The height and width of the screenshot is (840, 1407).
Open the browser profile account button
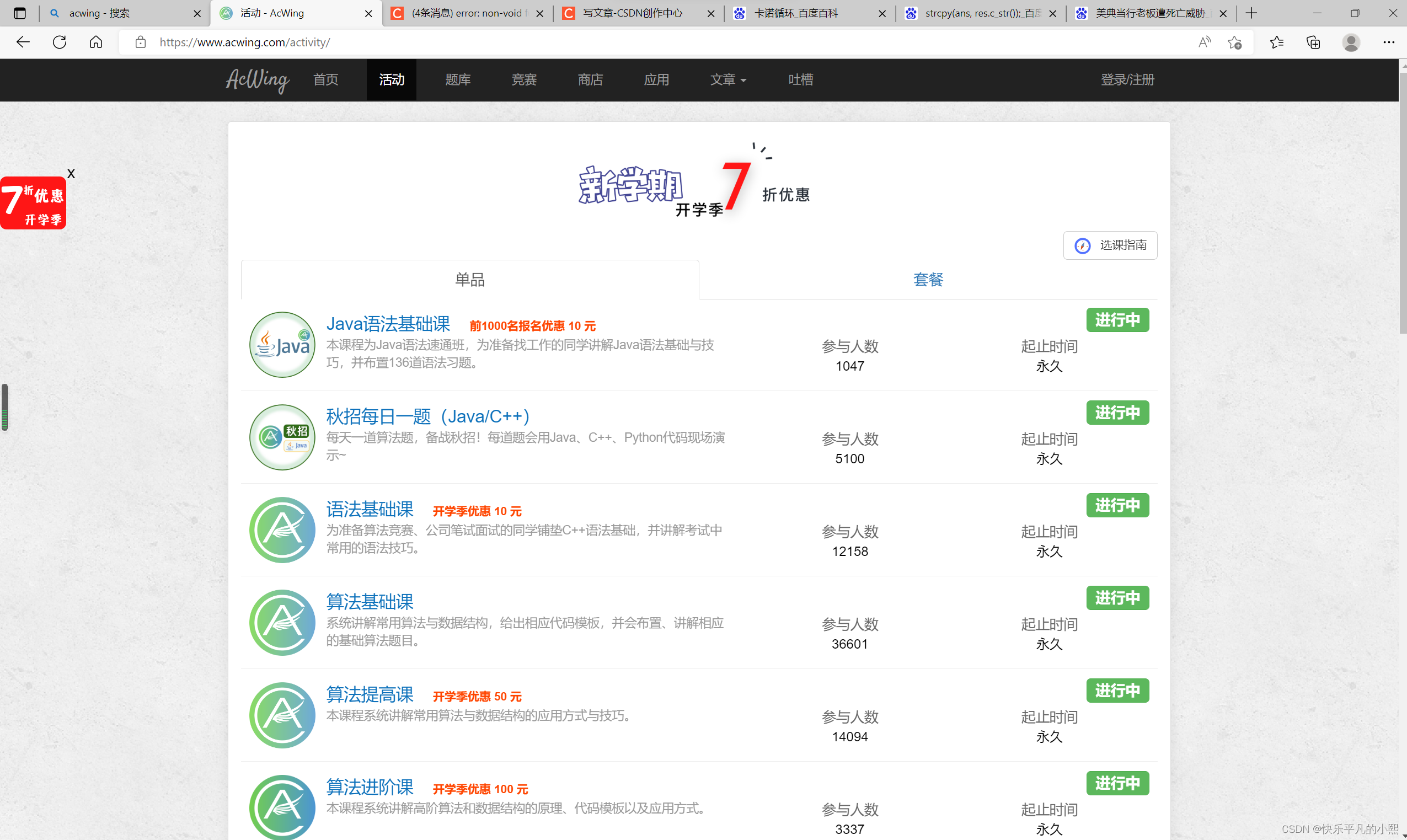1351,42
